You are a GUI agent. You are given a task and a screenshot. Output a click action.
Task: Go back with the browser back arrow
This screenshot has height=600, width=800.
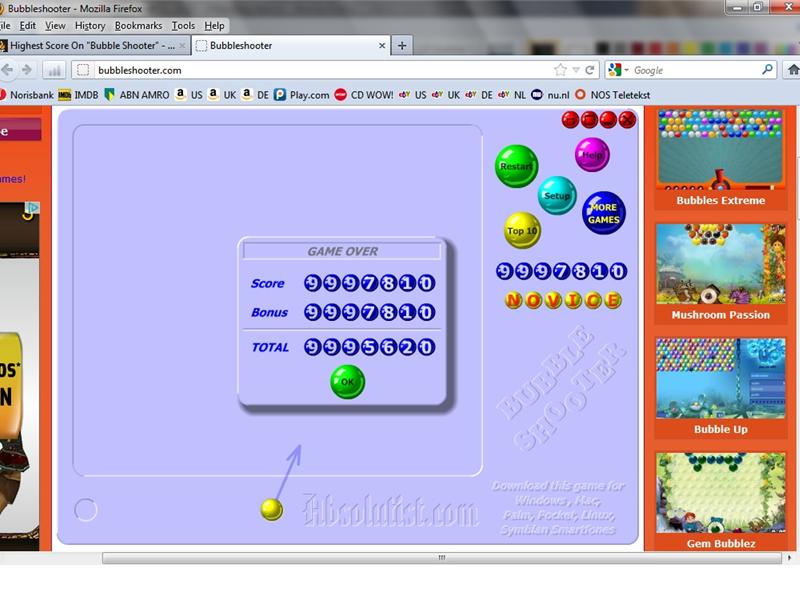click(x=7, y=70)
